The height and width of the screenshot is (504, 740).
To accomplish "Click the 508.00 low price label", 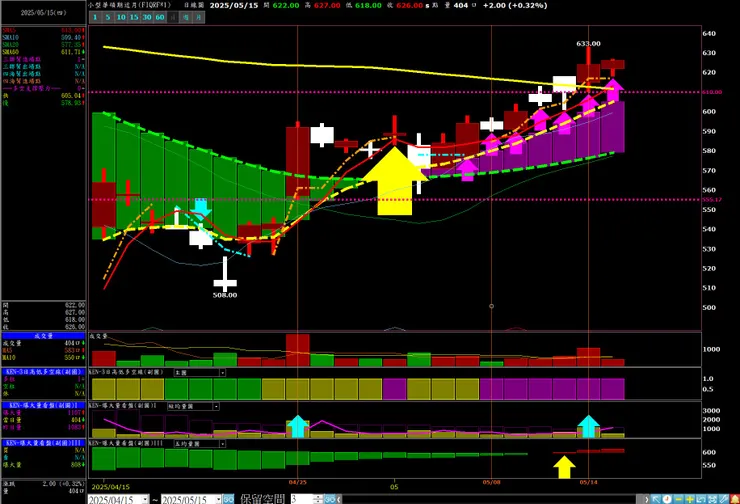I will click(x=225, y=295).
